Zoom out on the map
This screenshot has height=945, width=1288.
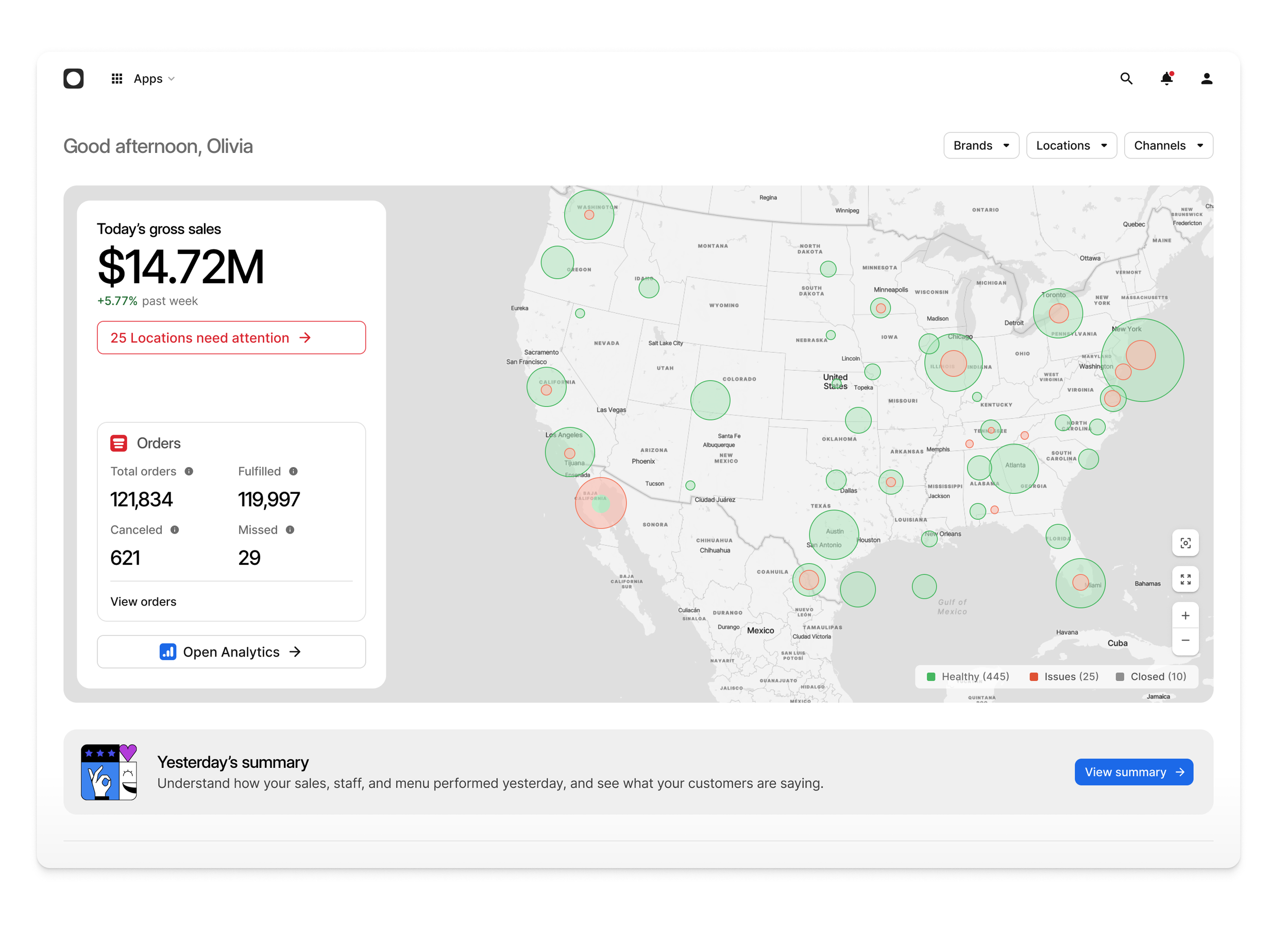coord(1185,640)
